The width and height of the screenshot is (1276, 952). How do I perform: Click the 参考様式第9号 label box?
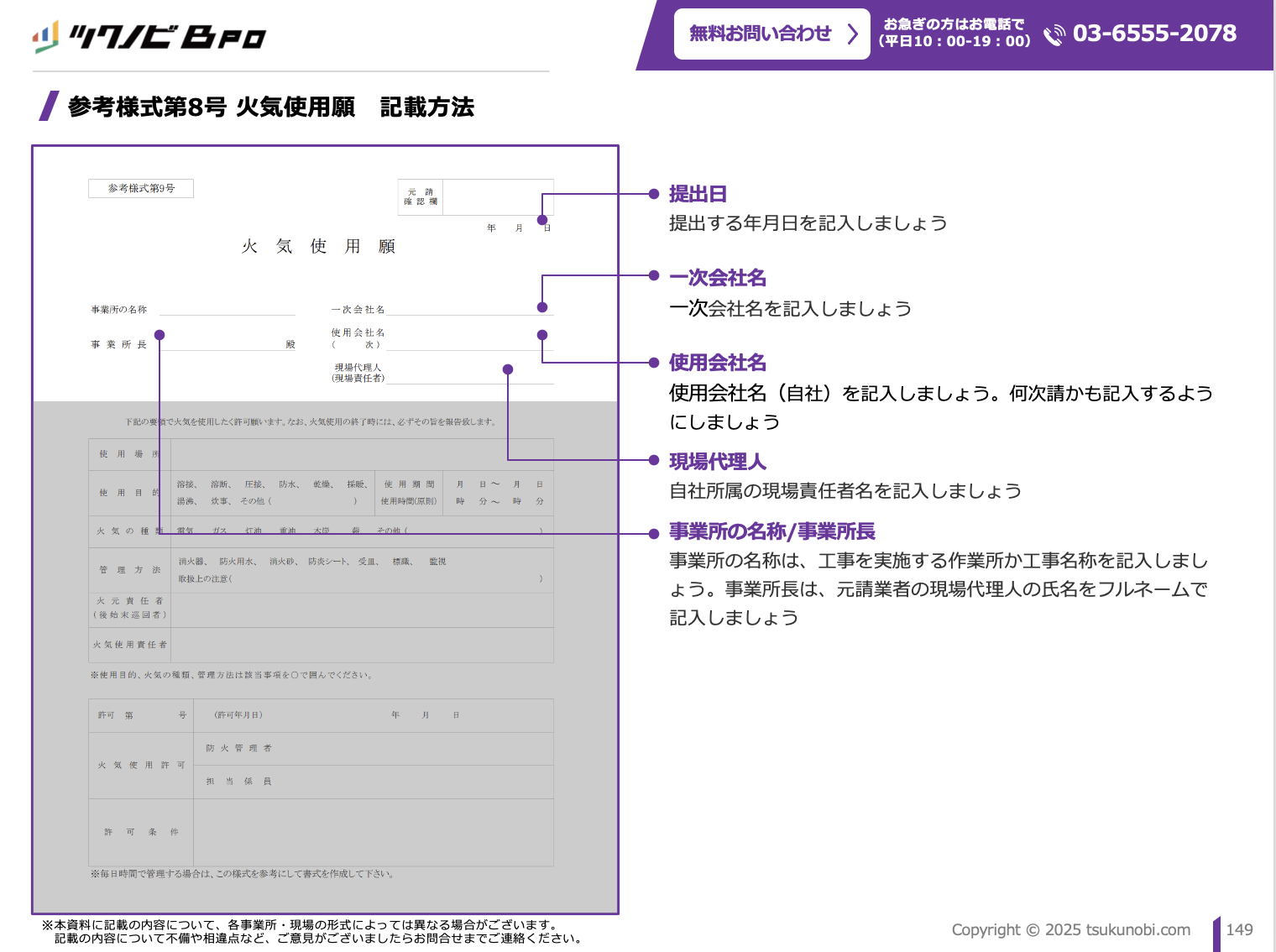click(141, 188)
